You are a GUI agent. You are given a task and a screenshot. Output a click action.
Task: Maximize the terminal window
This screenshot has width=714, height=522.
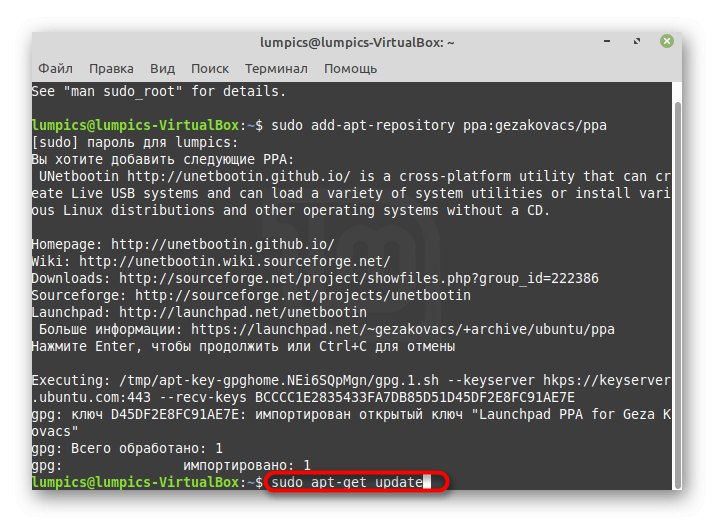coord(637,41)
